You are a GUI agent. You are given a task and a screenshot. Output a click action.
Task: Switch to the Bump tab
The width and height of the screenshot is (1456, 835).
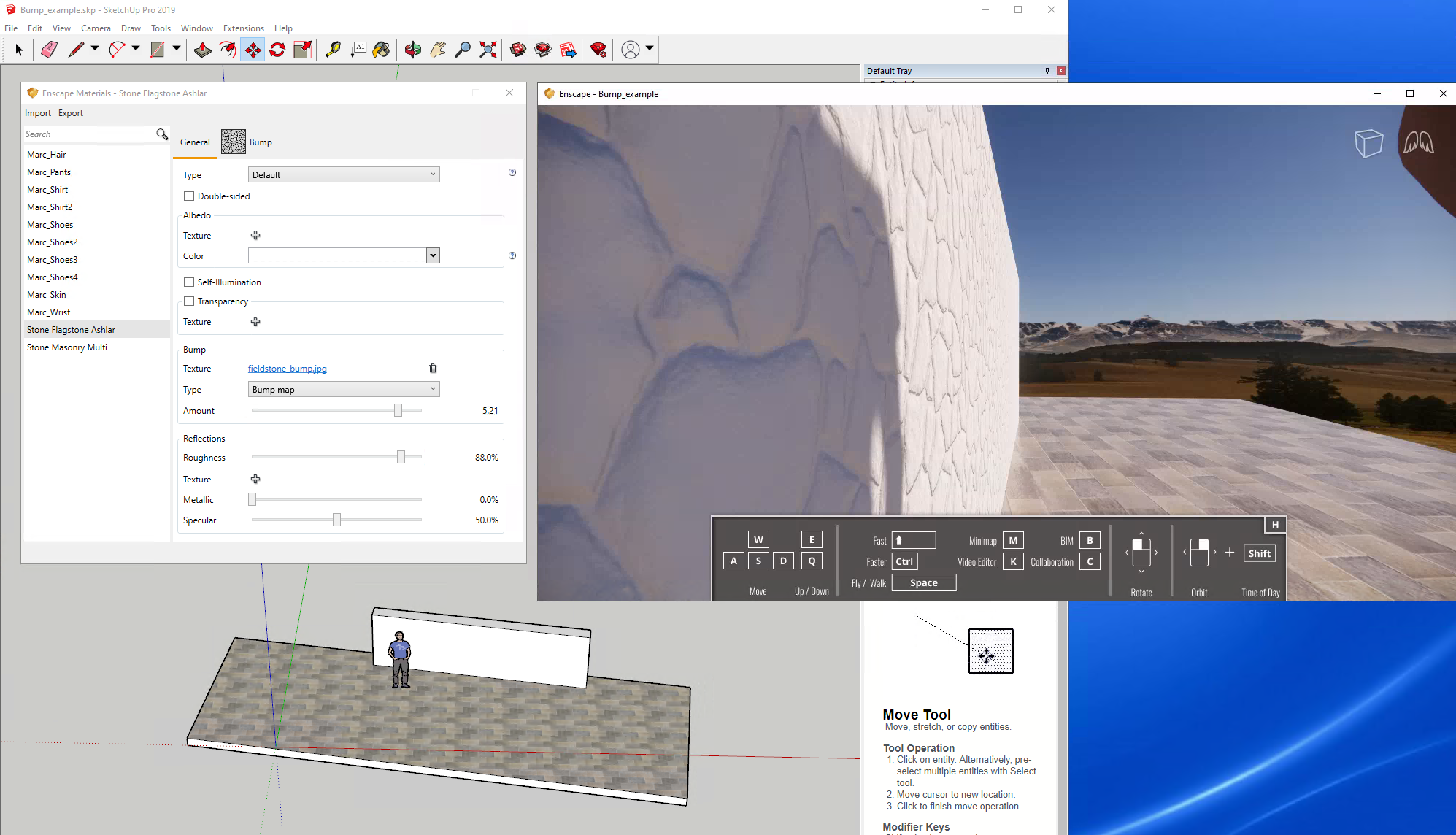point(260,142)
